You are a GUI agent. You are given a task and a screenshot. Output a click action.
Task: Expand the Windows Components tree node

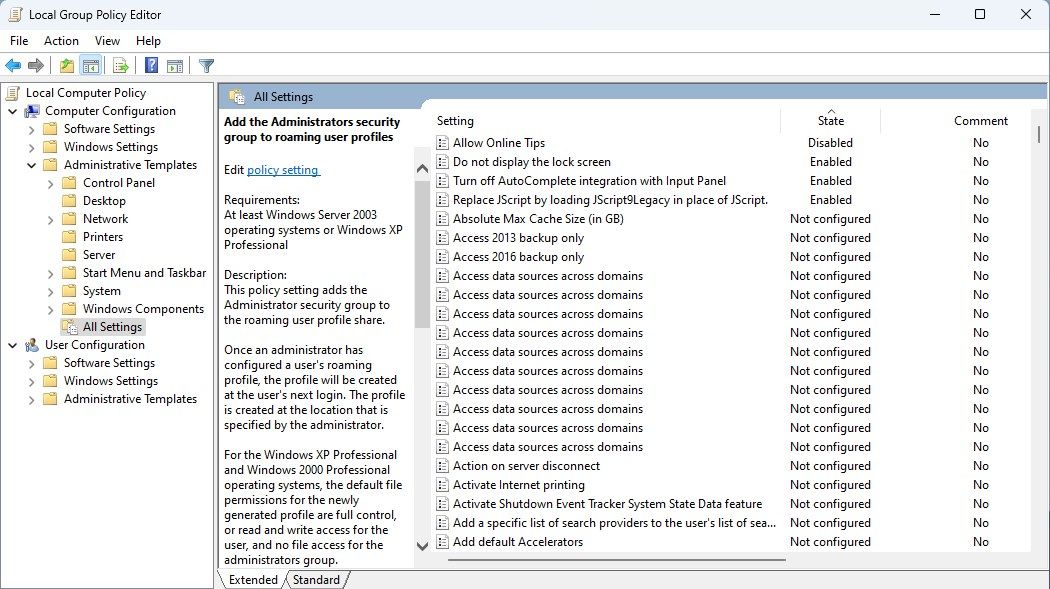50,310
